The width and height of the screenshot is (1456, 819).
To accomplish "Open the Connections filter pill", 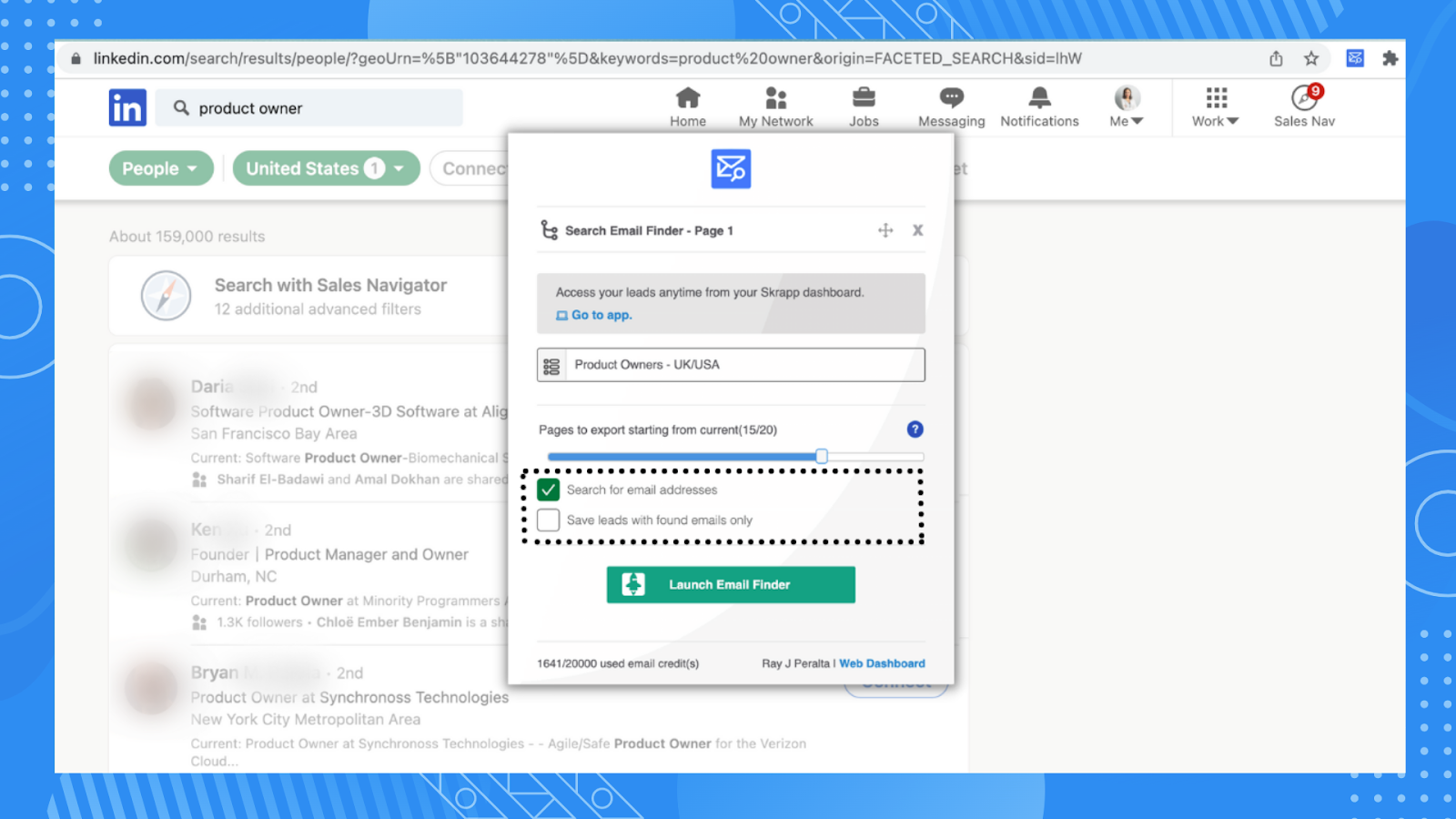I will [x=470, y=168].
